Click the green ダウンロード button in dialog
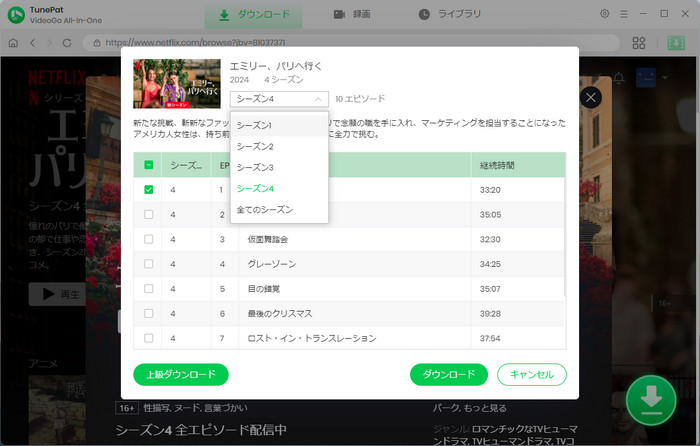Screen dimensions: 700x446 pyautogui.click(x=448, y=374)
